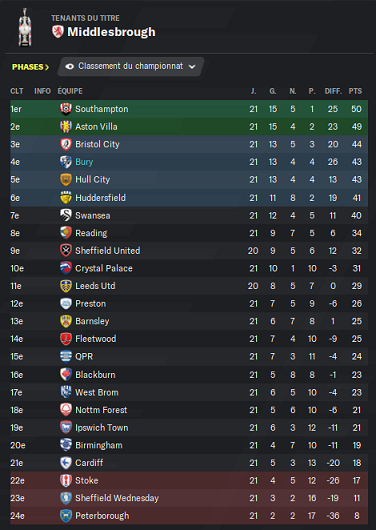Open the Bury team link
Viewport: 376px width, 530px height.
[x=84, y=162]
